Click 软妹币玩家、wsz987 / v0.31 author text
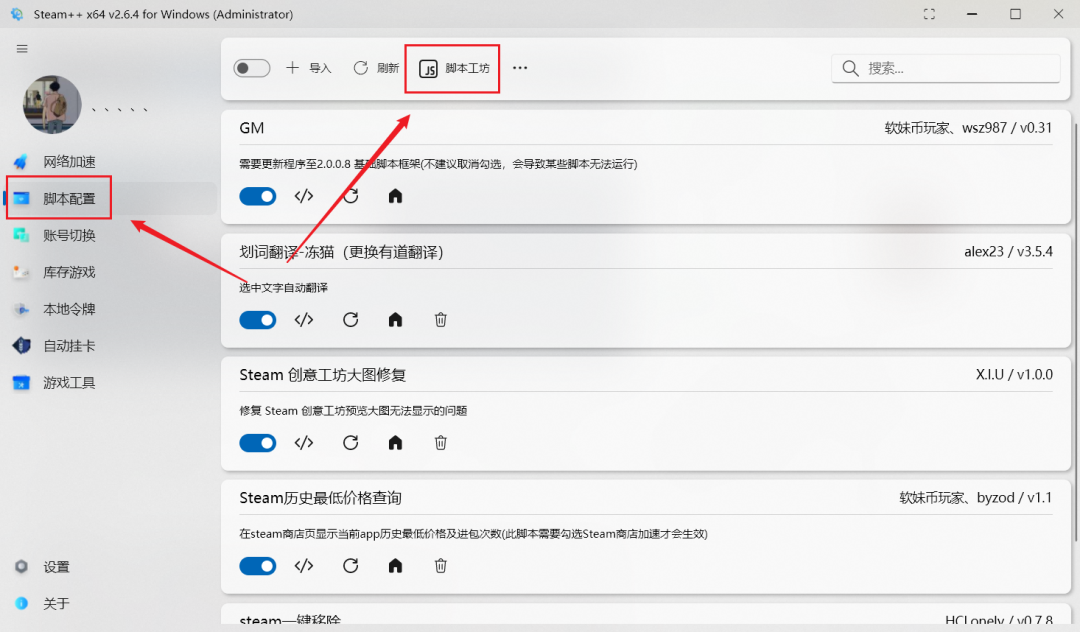This screenshot has width=1080, height=632. (968, 128)
